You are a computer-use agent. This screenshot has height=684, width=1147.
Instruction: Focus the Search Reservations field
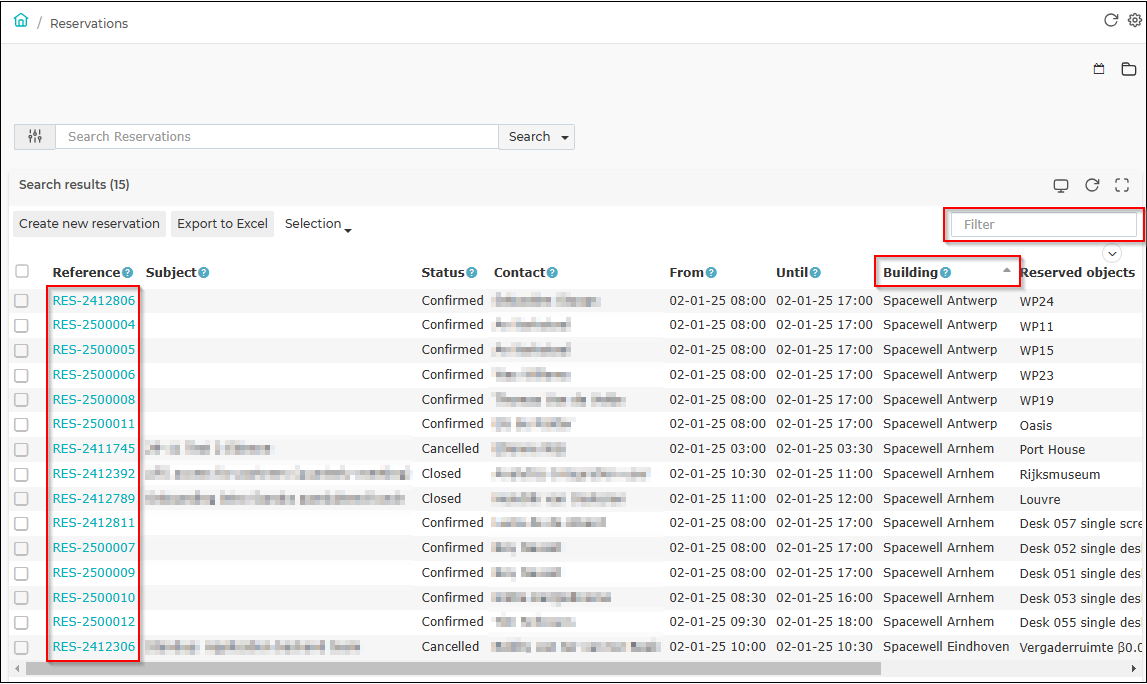point(277,137)
